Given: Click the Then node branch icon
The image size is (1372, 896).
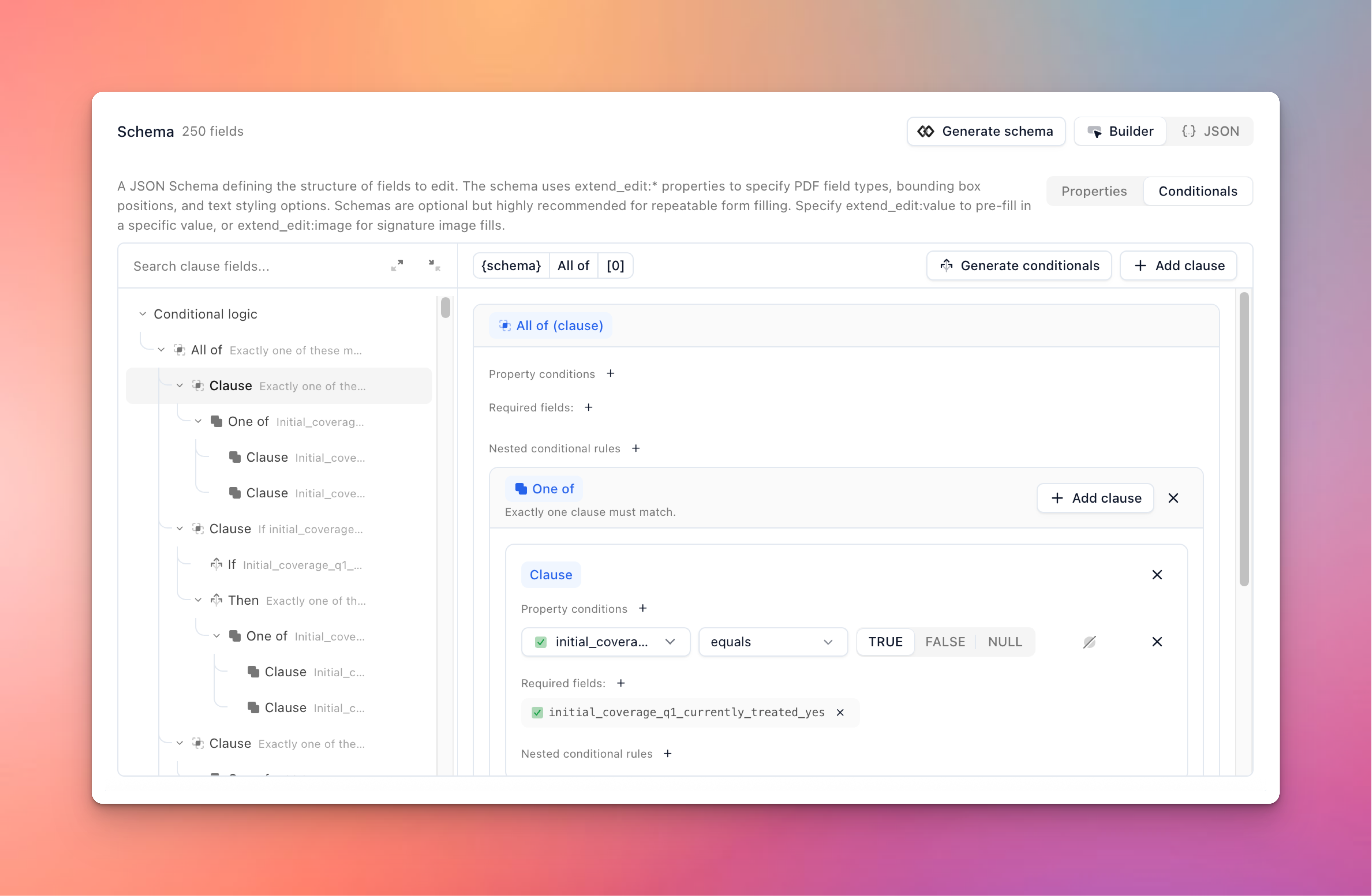Looking at the screenshot, I should coord(216,600).
